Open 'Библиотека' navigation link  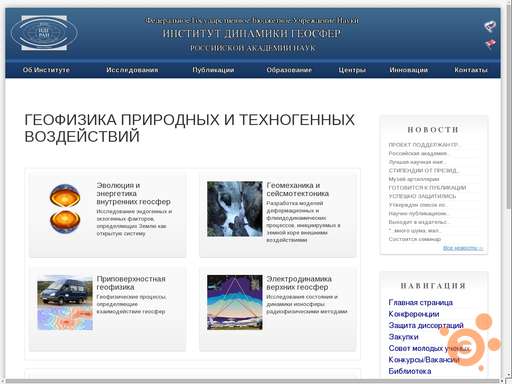[x=410, y=371]
